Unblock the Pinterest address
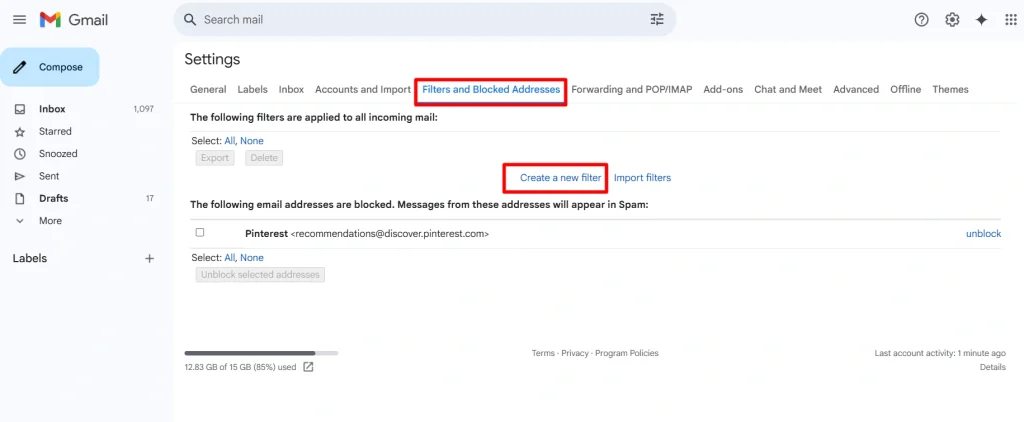The image size is (1024, 422). pyautogui.click(x=982, y=234)
